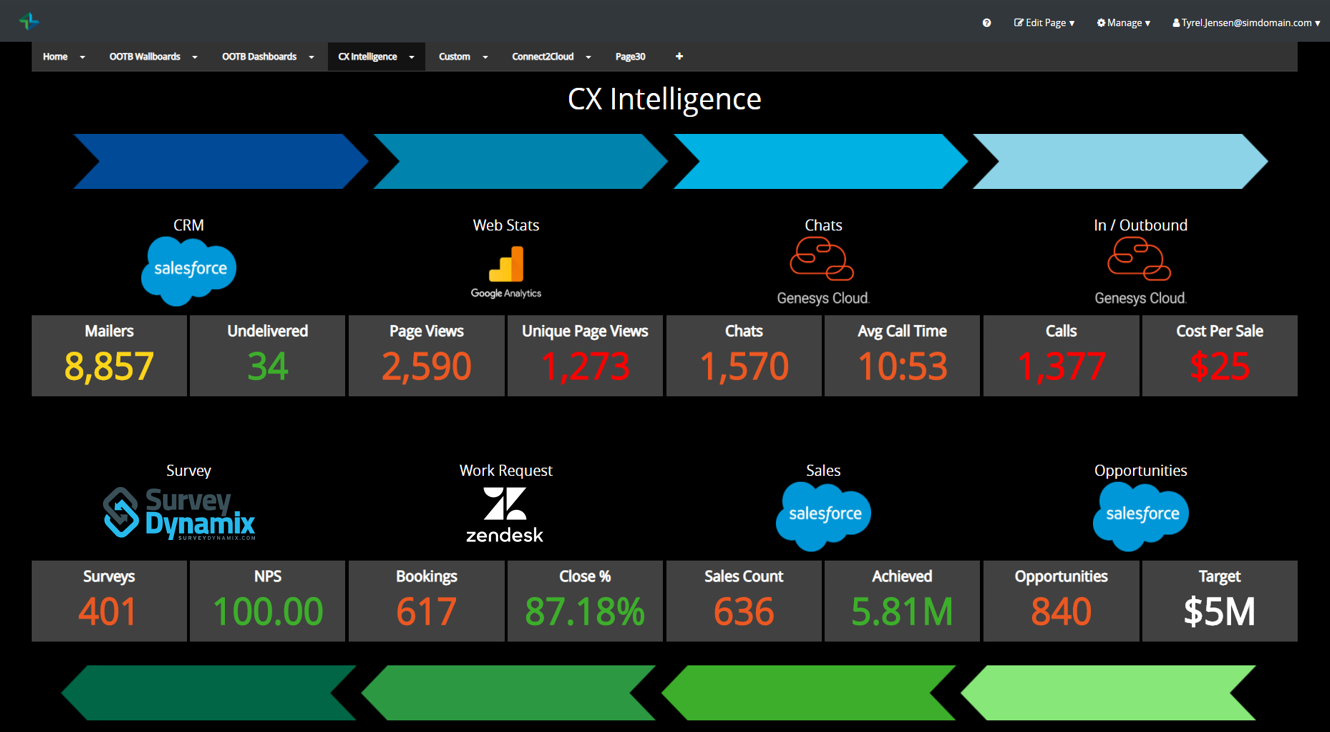Click the Bookings 617 tile
Screen dimensions: 1330x732
tap(426, 601)
